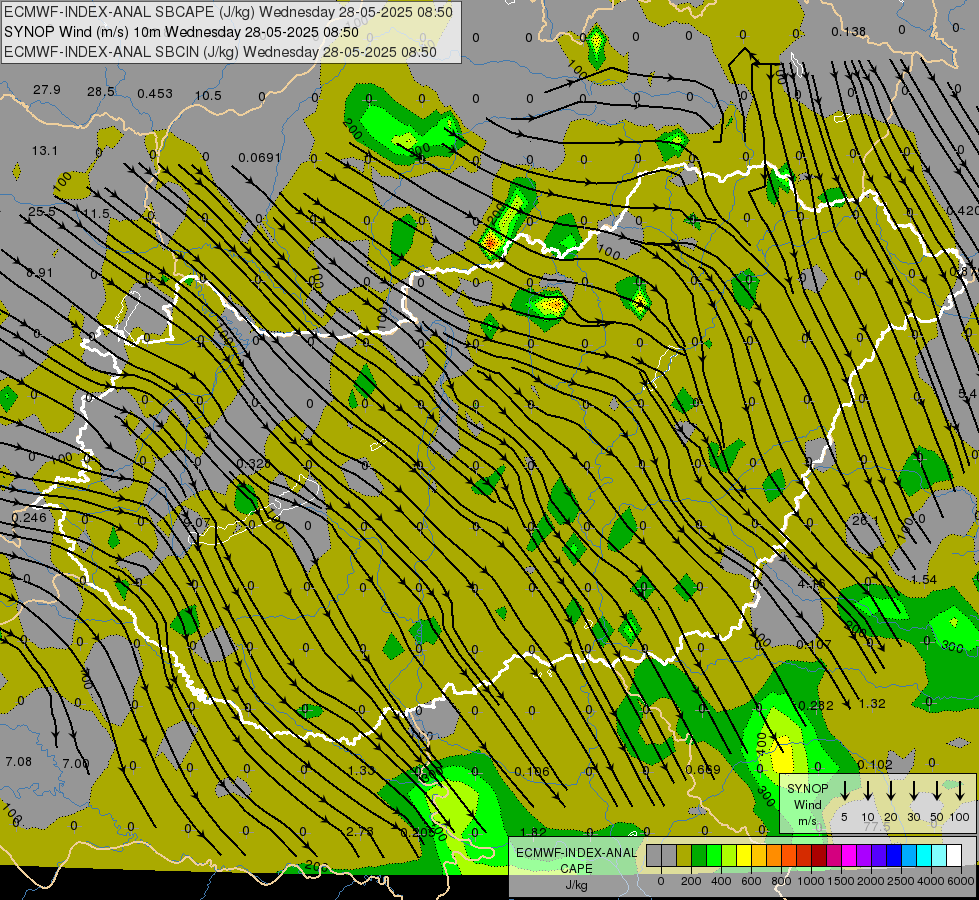Screen dimensions: 979x900
Task: Click the 'ECMWF-INDEX-ANAL CAPE' legend label
Action: pos(576,860)
